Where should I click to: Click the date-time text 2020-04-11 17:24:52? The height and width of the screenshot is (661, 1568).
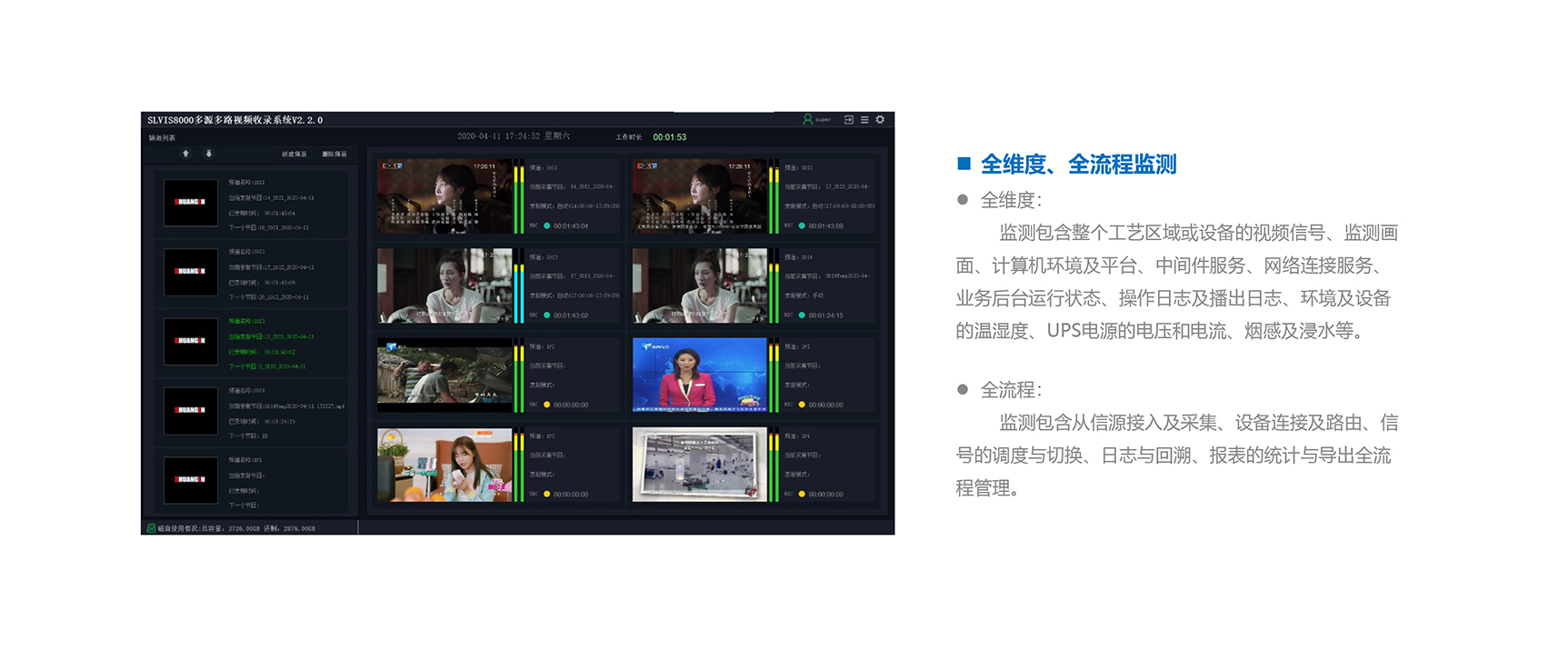(x=499, y=136)
